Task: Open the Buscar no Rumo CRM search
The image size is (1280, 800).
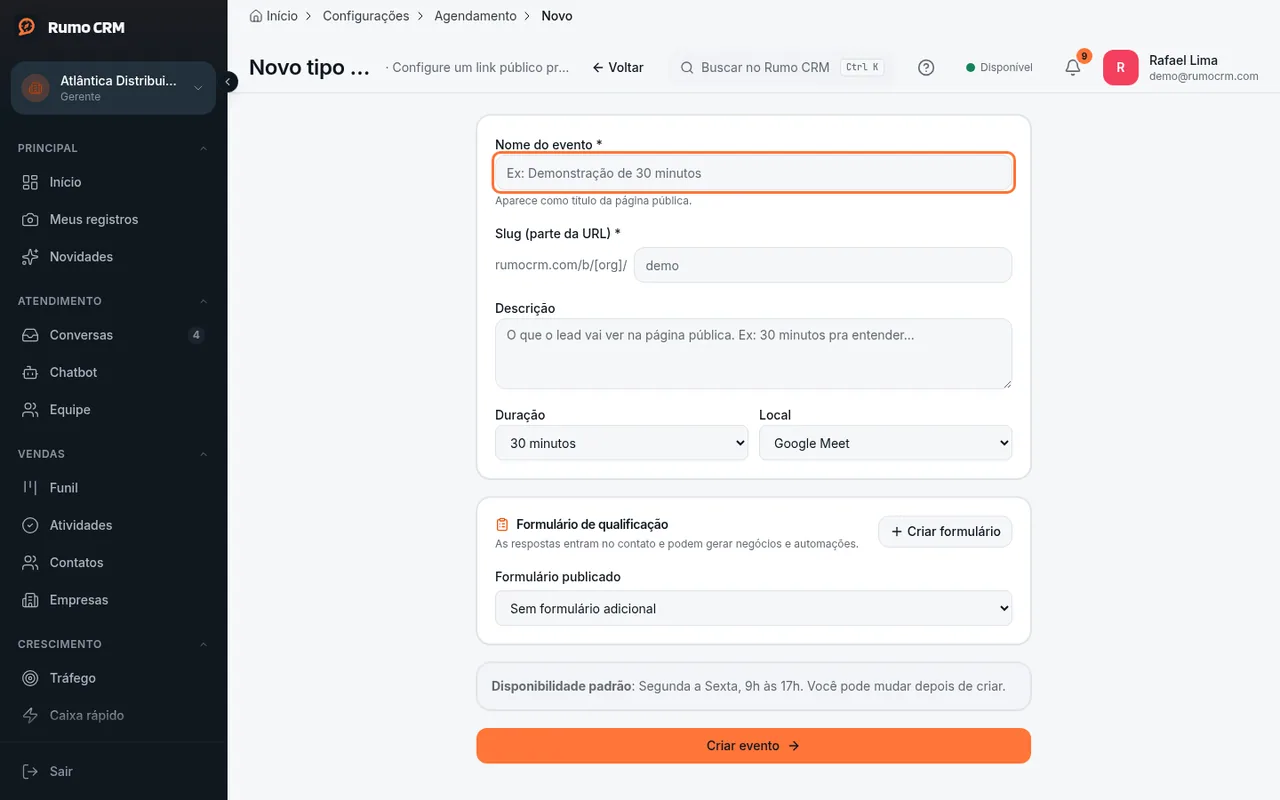Action: tap(781, 68)
